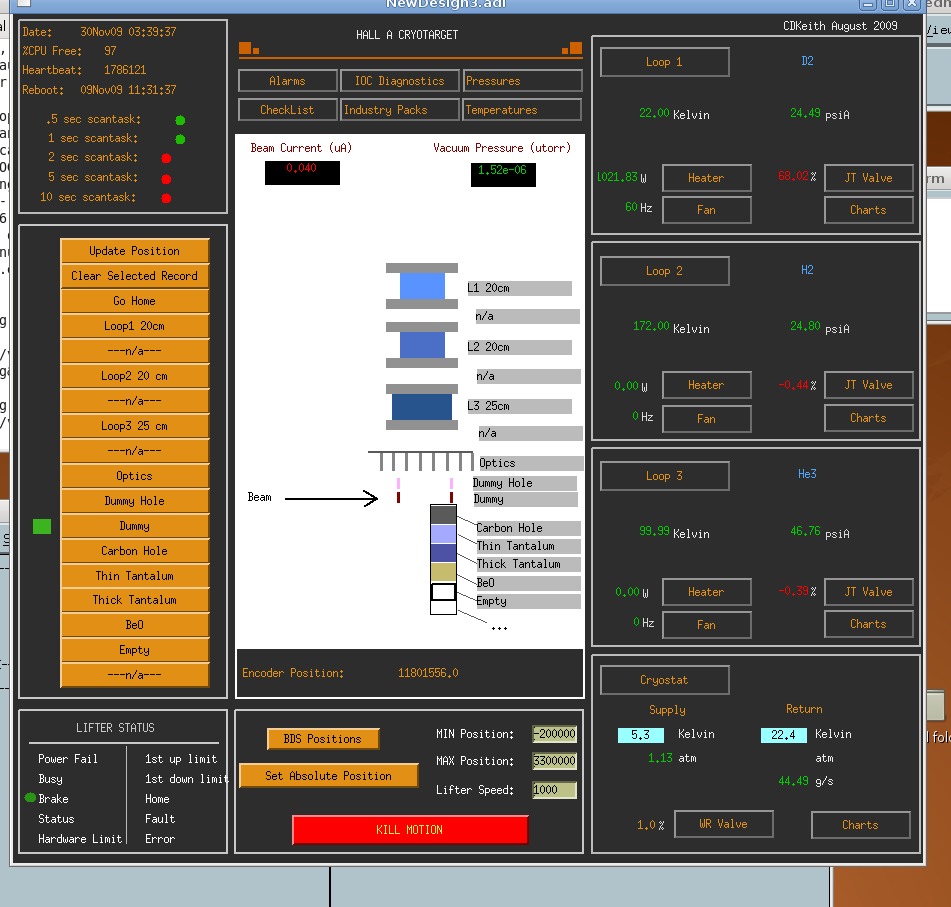Click Set Absolute Position button
This screenshot has height=907, width=951.
329,775
